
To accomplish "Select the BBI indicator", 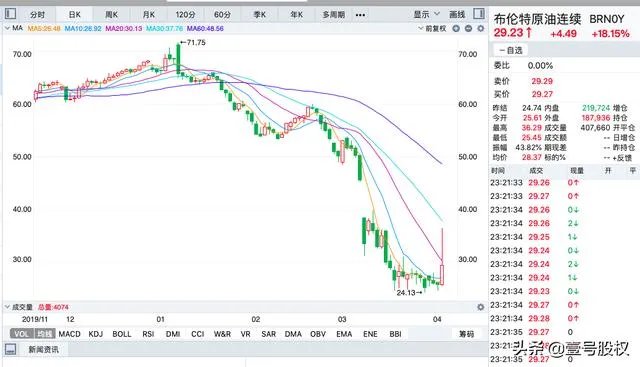I will (395, 334).
